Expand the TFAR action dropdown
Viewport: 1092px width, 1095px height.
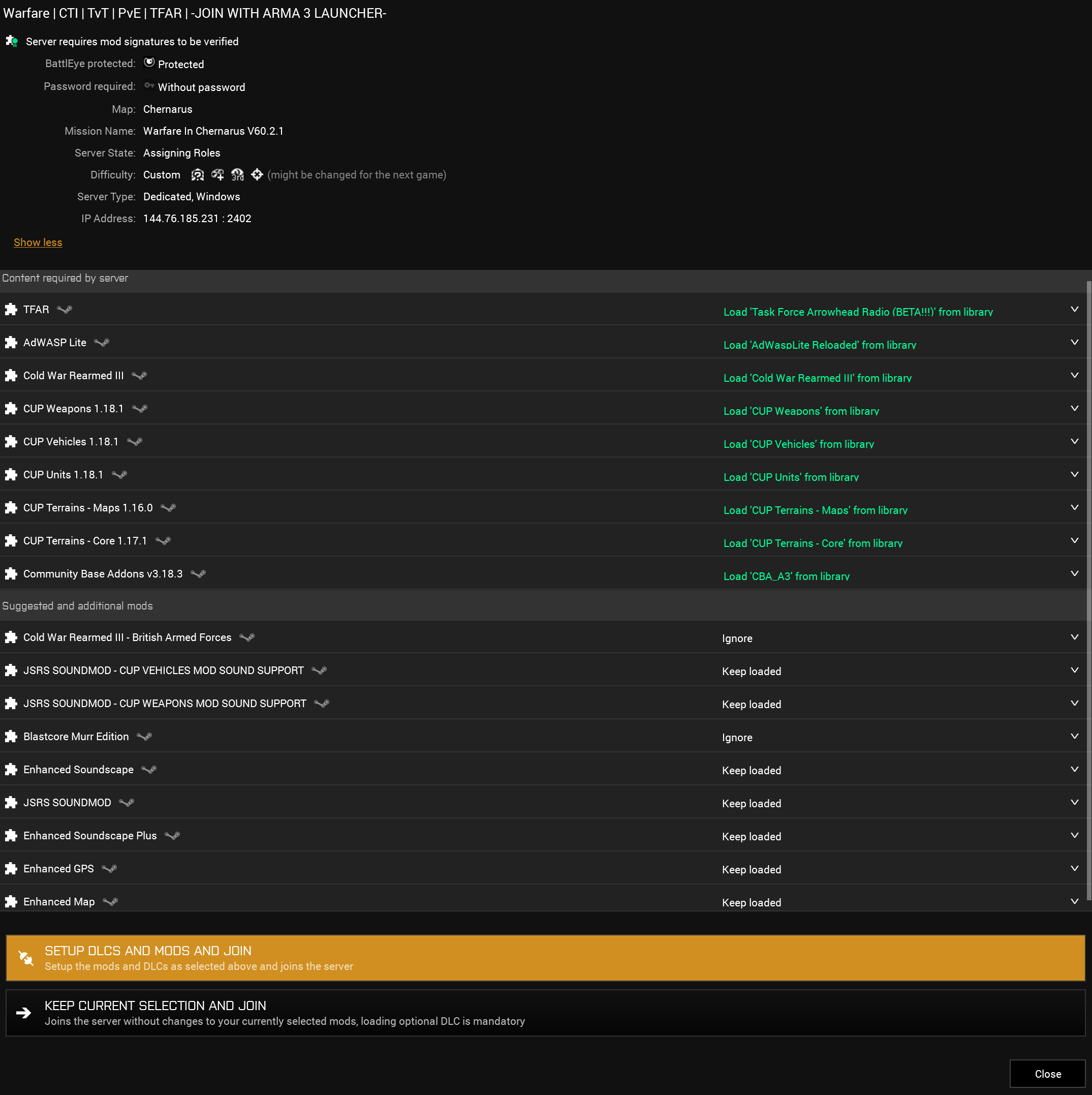coord(1074,310)
